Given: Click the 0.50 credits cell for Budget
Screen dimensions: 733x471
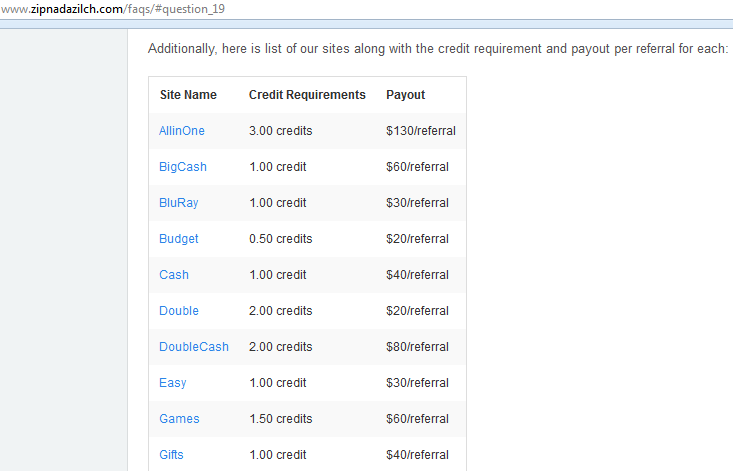Looking at the screenshot, I should 280,239.
